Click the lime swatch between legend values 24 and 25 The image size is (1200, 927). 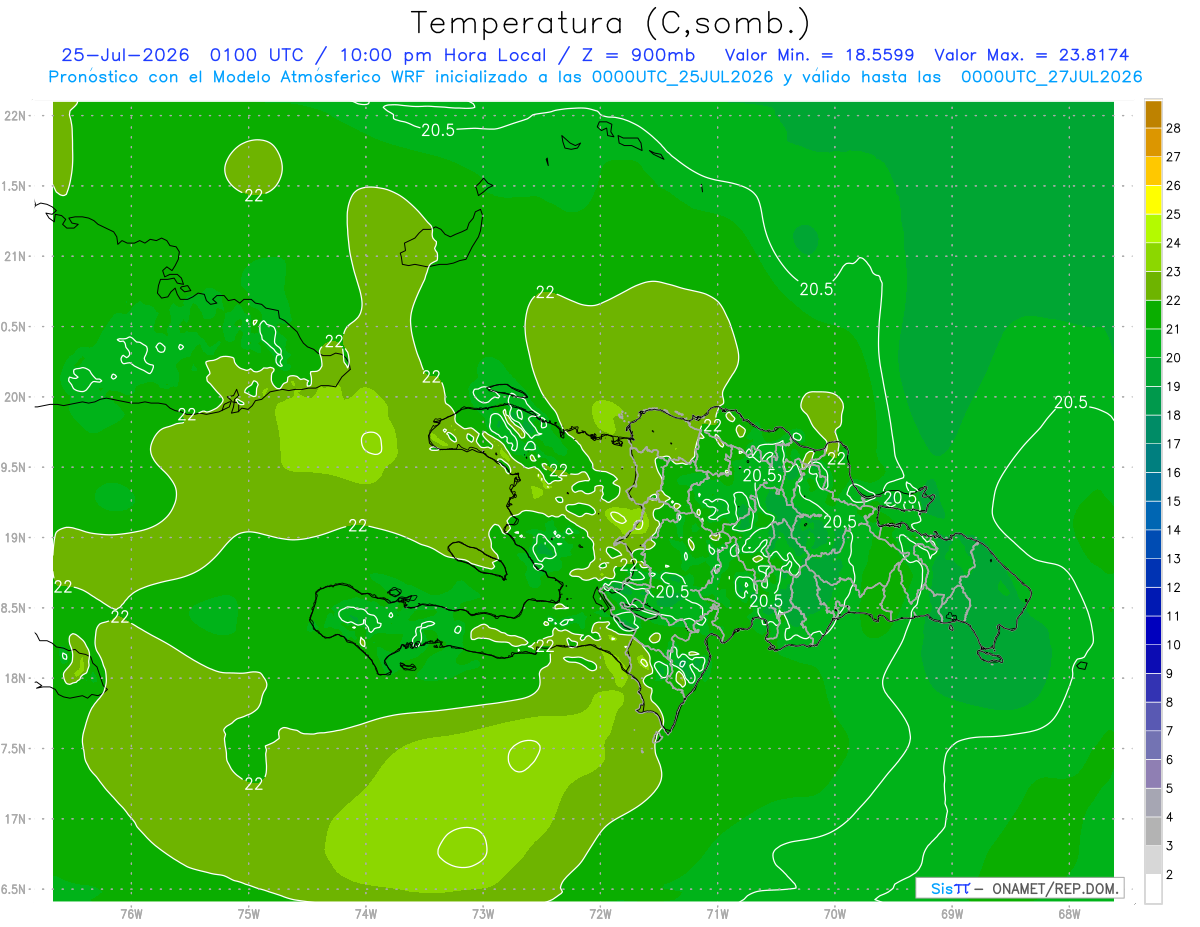[1153, 229]
